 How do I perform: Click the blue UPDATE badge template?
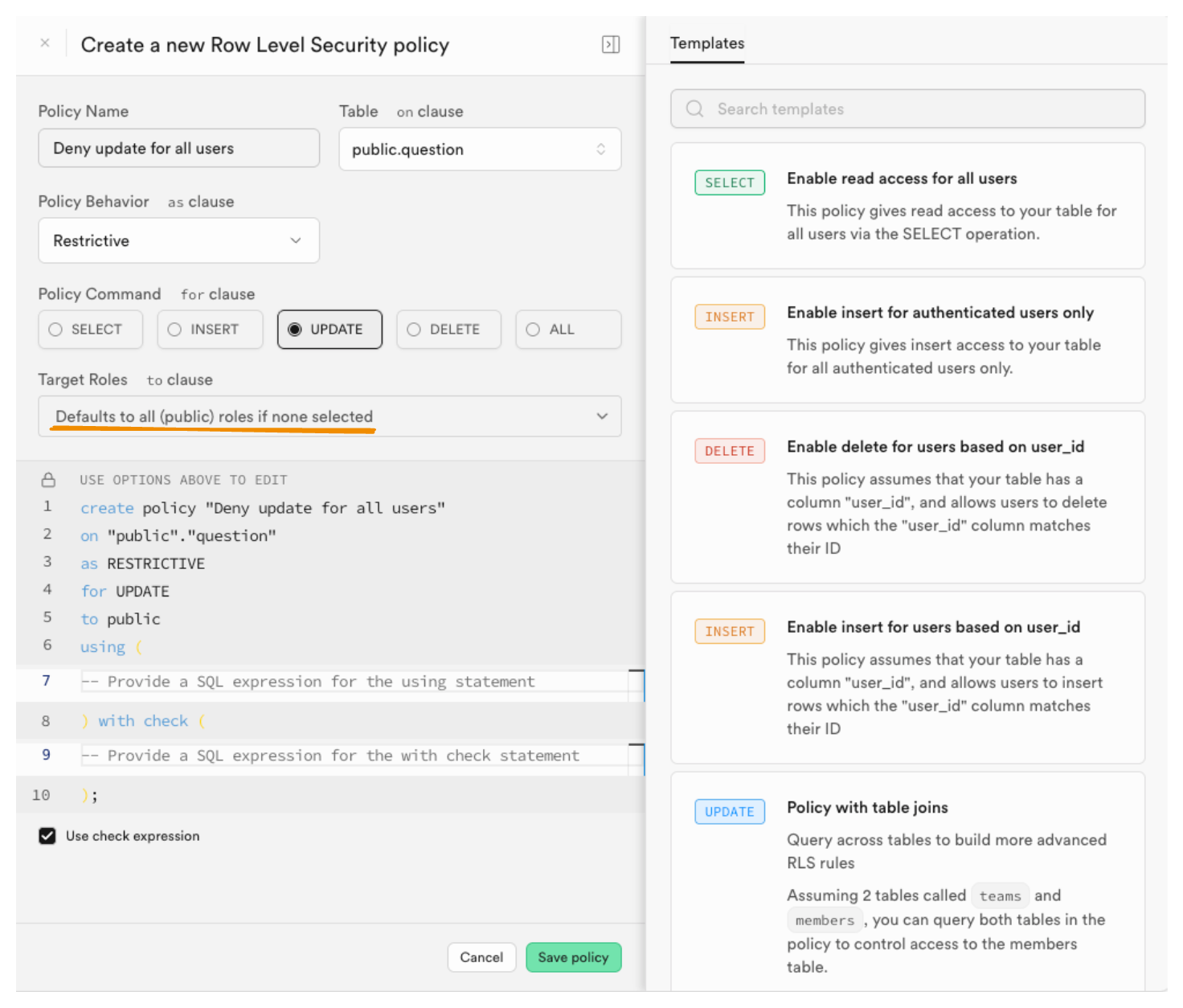pyautogui.click(x=729, y=812)
